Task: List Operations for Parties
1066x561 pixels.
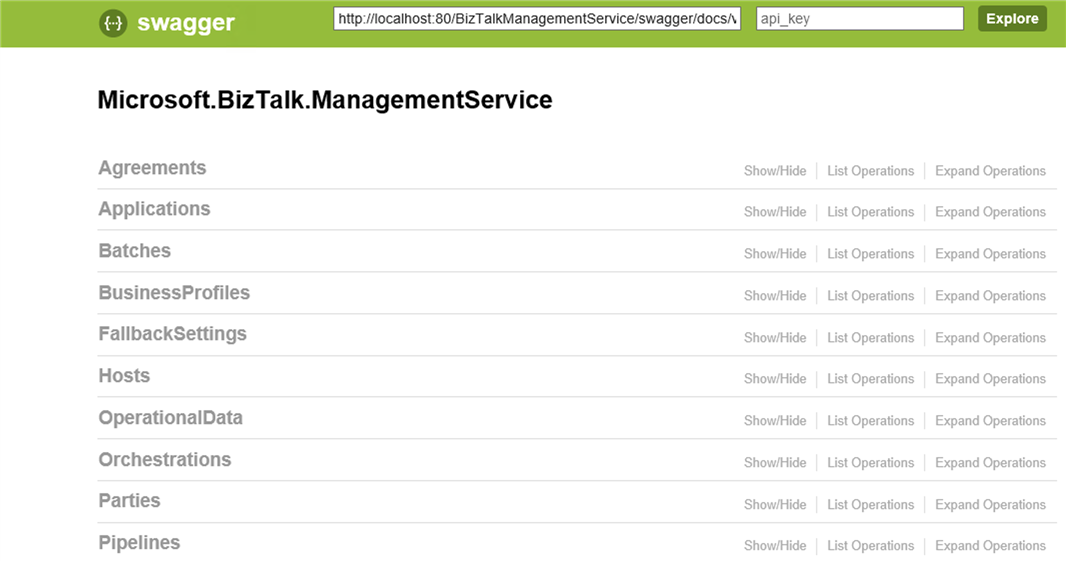Action: click(871, 505)
